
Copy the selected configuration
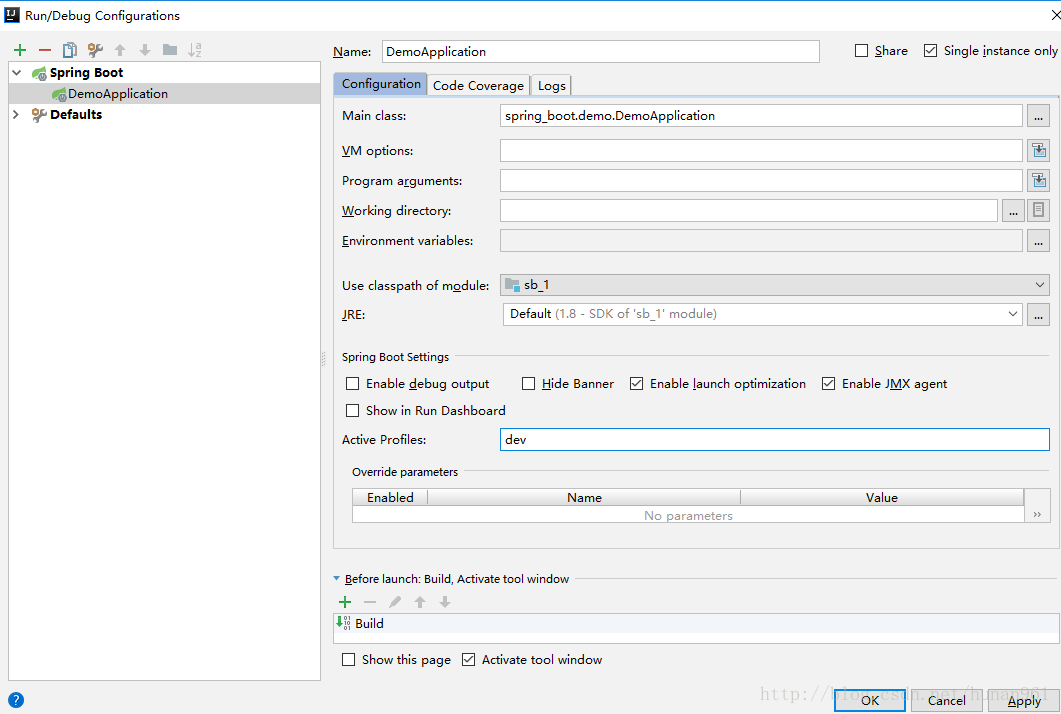[x=70, y=49]
